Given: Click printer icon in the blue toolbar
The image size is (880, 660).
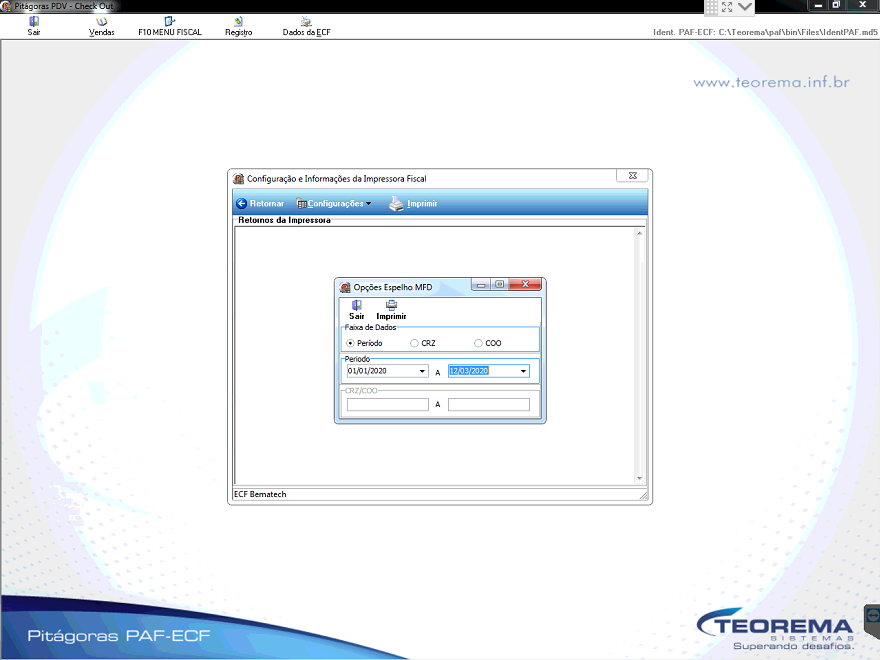Looking at the screenshot, I should point(396,203).
